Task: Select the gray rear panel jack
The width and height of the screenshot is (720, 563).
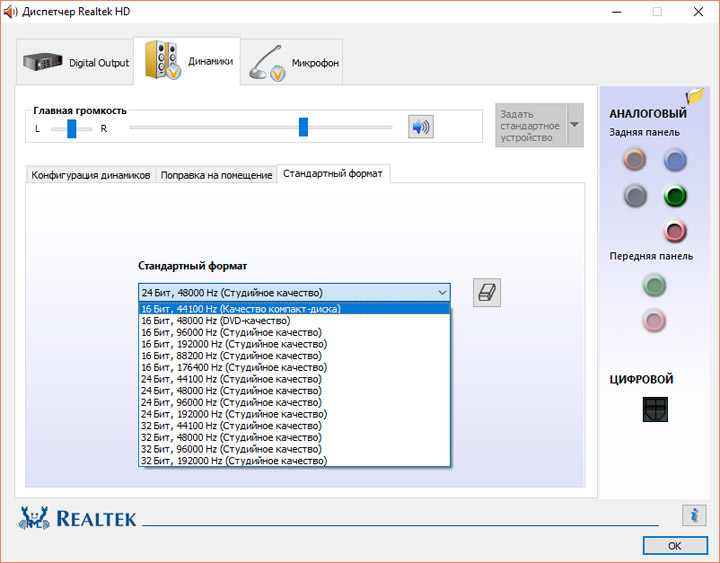Action: (x=635, y=196)
